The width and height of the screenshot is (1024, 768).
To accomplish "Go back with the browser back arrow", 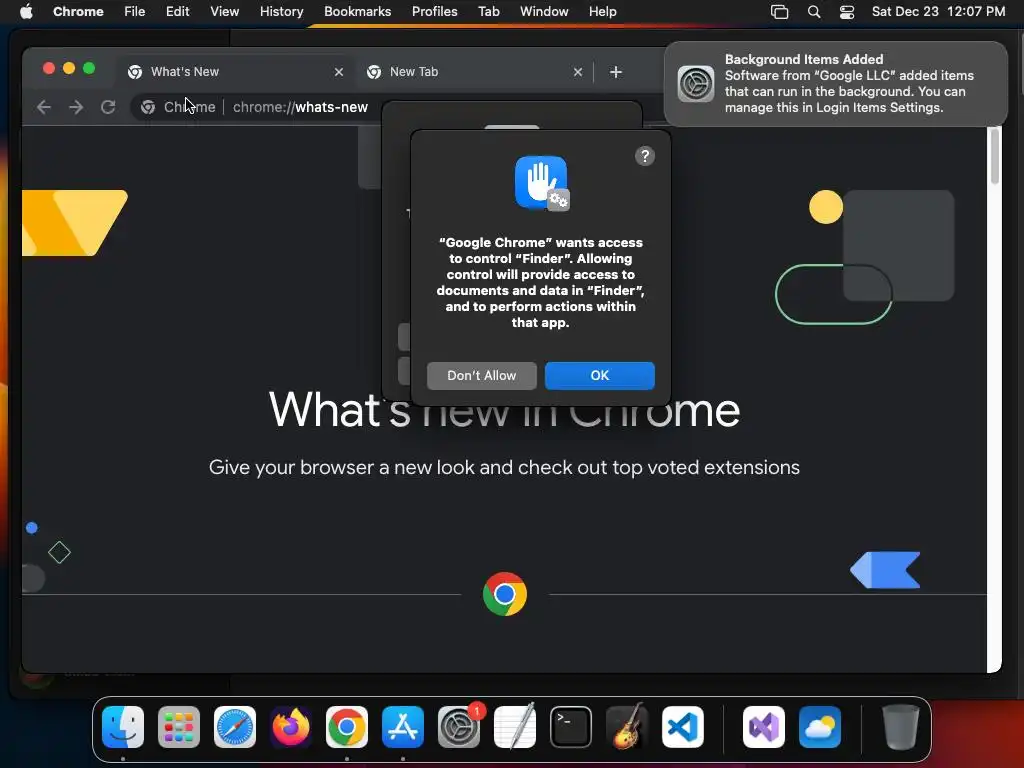I will [44, 107].
